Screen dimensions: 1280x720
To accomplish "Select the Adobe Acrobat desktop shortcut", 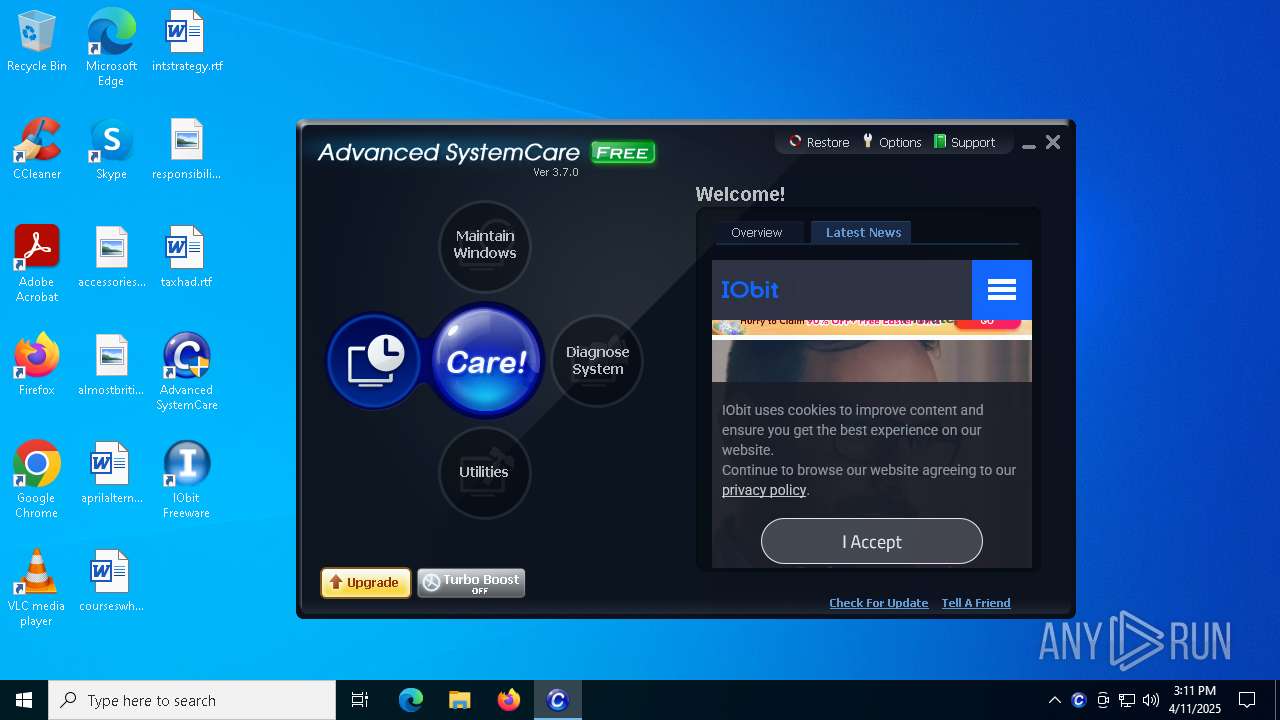I will click(x=37, y=264).
